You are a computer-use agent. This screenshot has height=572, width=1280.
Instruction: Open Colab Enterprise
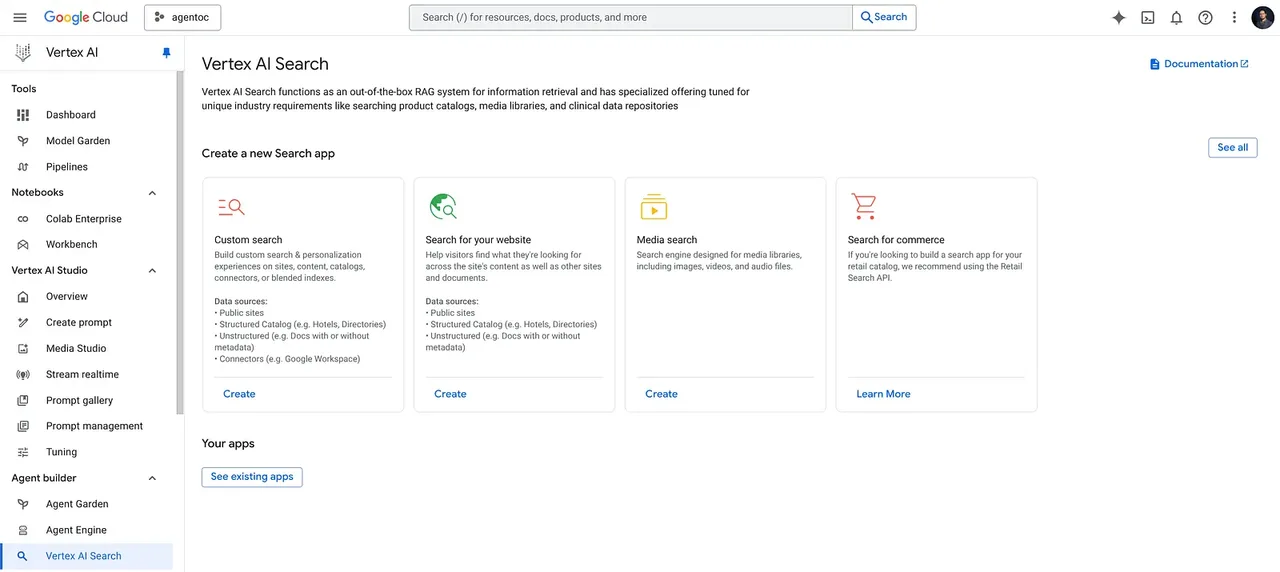84,219
